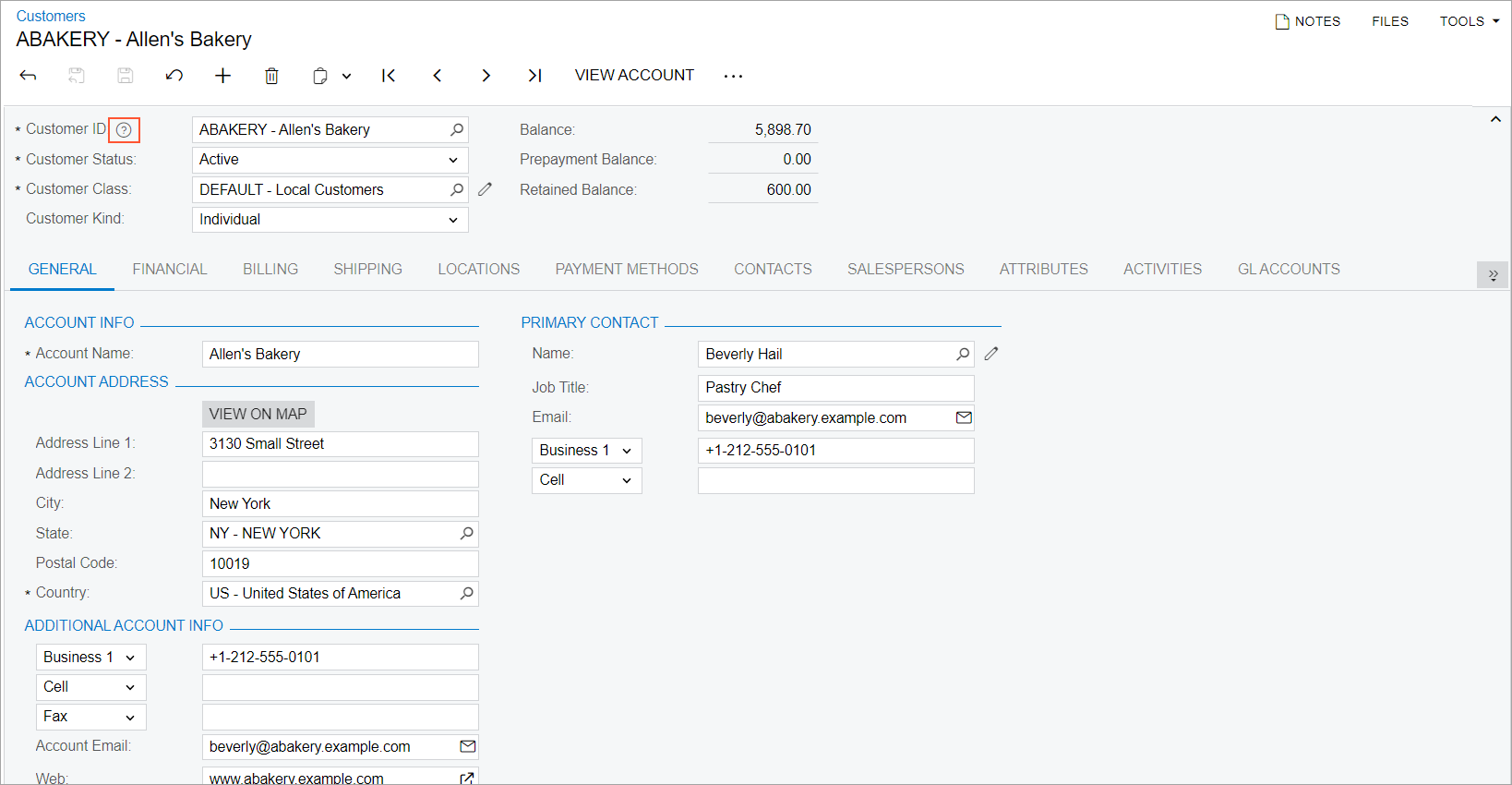Click the email envelope icon in Account Email
The image size is (1512, 785).
point(467,746)
